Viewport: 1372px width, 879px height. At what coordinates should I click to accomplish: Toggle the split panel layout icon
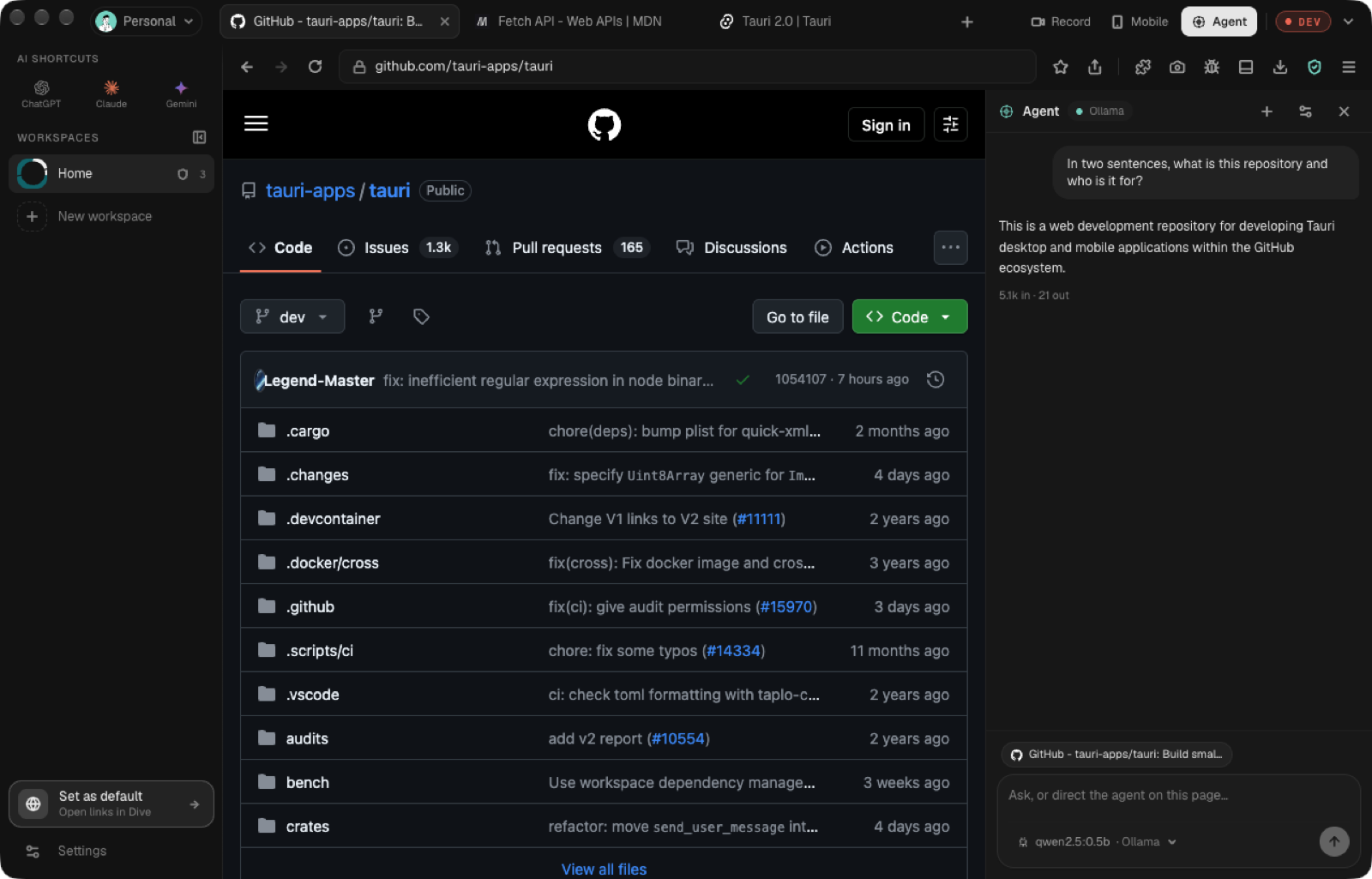click(x=1246, y=67)
